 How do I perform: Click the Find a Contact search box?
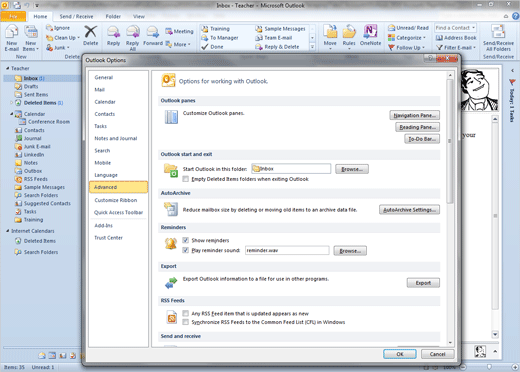click(x=455, y=28)
